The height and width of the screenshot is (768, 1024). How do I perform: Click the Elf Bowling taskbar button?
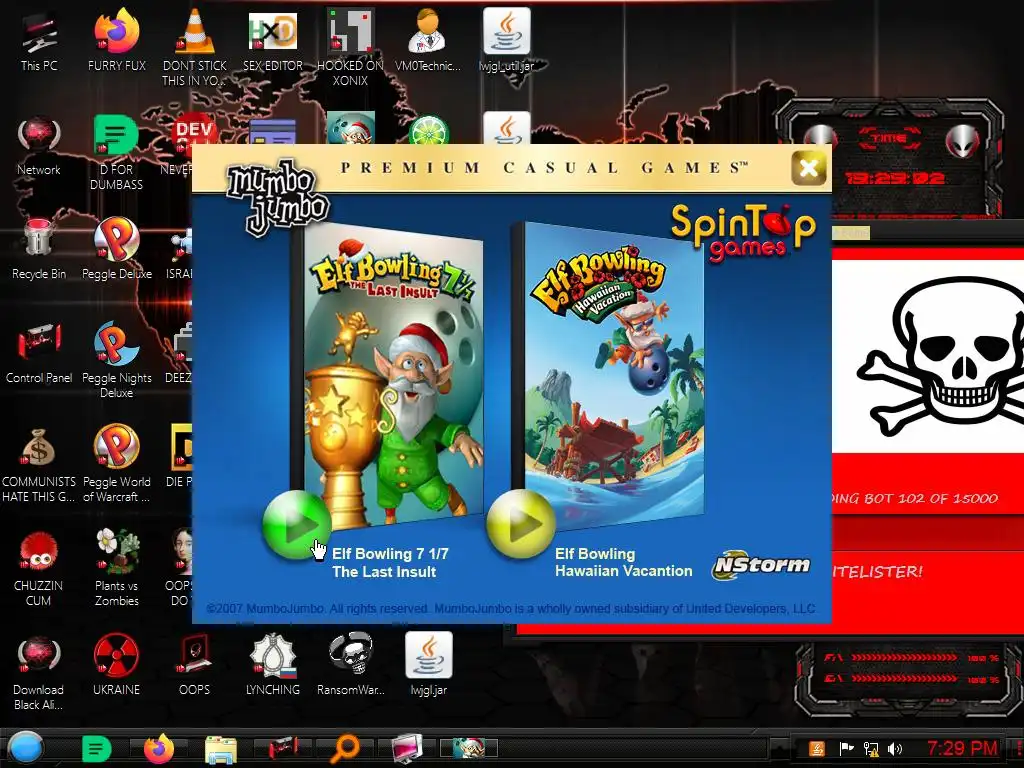pyautogui.click(x=469, y=748)
